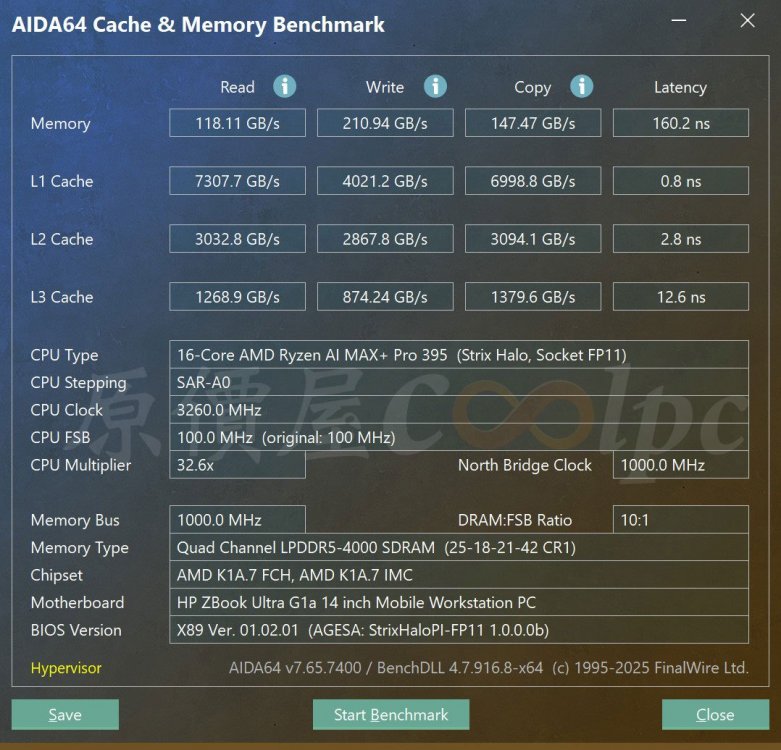Select L2 Cache Write value 2867.8 GB/s
781x750 pixels.
coord(385,239)
